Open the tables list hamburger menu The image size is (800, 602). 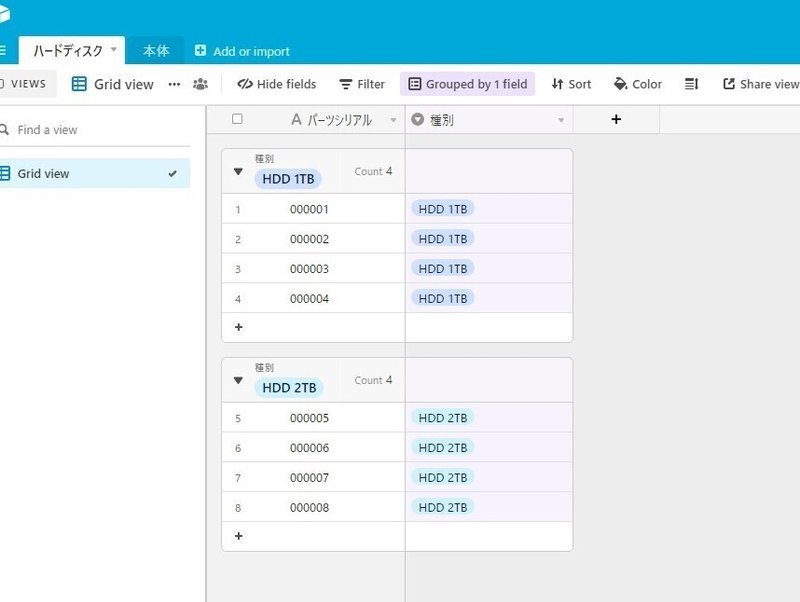click(3, 51)
